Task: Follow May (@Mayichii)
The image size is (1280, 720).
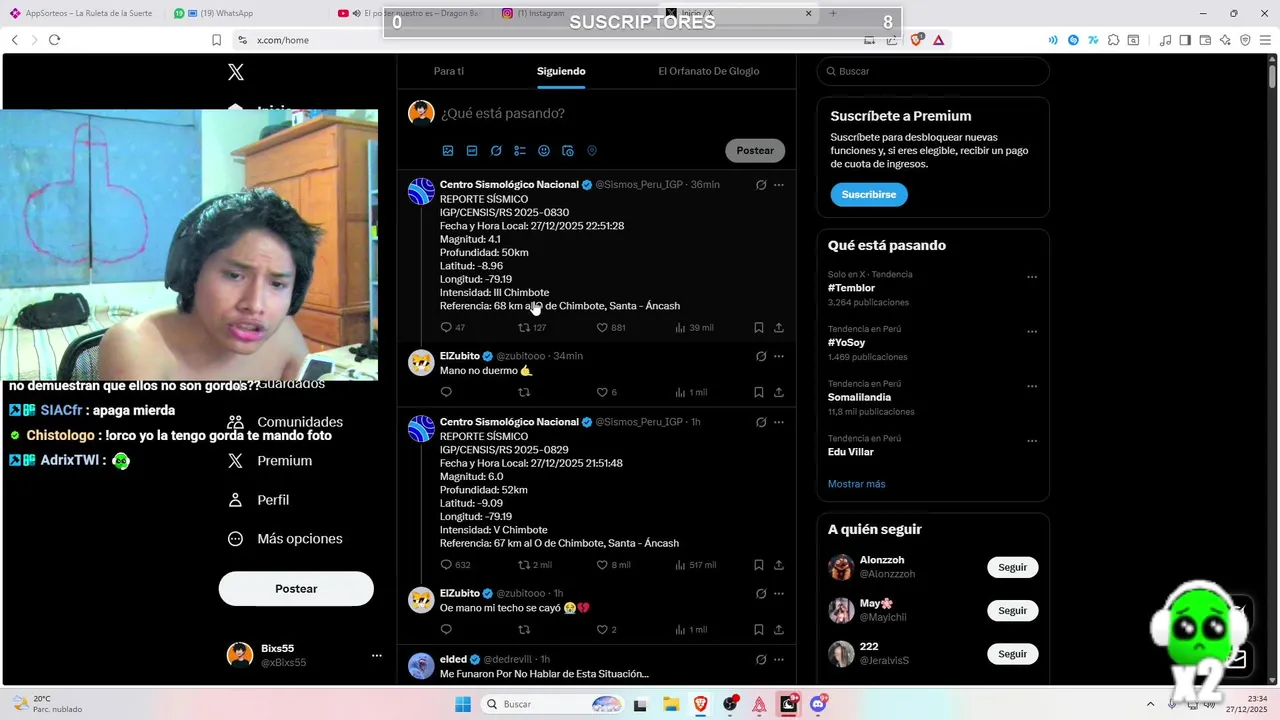Action: pos(1012,610)
